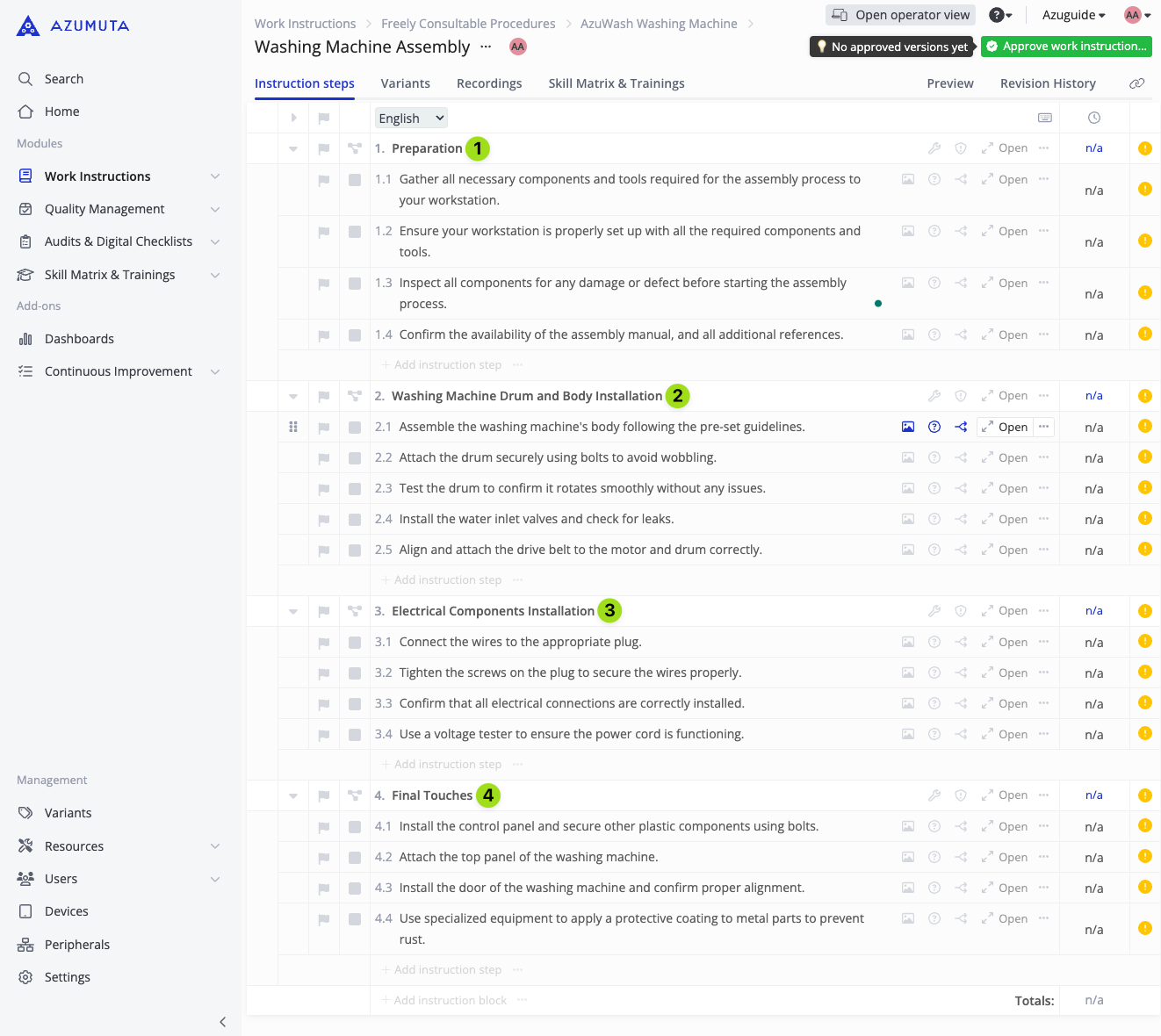Click the image icon on step 2.1
The image size is (1161, 1036).
tap(908, 427)
